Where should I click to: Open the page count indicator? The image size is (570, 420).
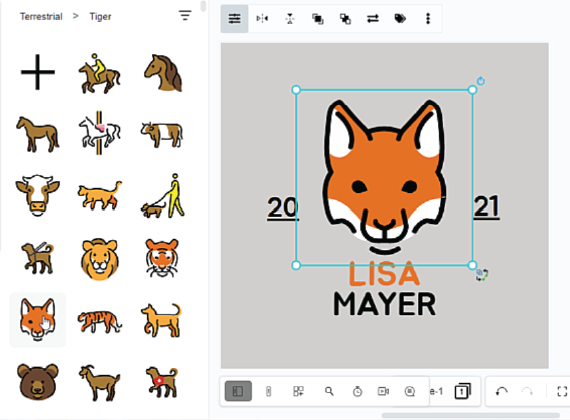click(462, 391)
